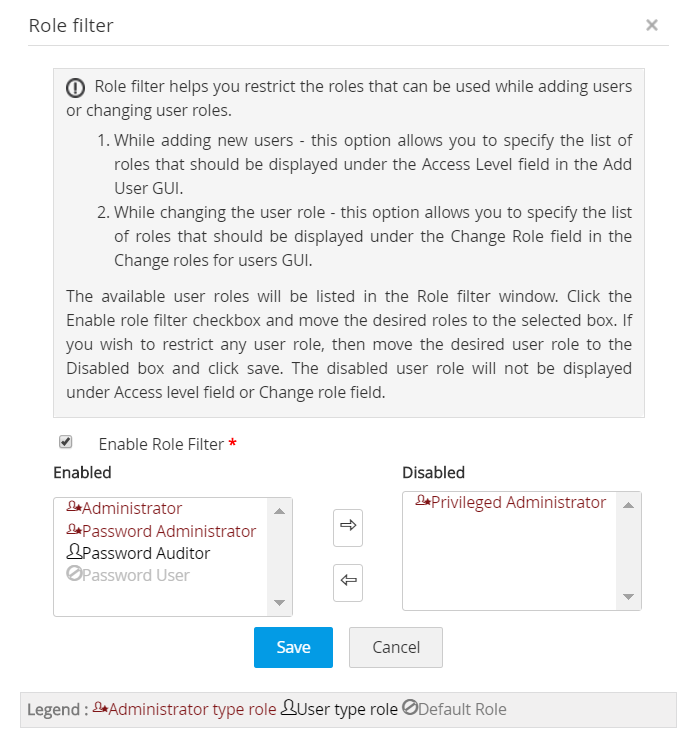Click the move-left arrow button
Screen dimensions: 696x738
(x=348, y=582)
